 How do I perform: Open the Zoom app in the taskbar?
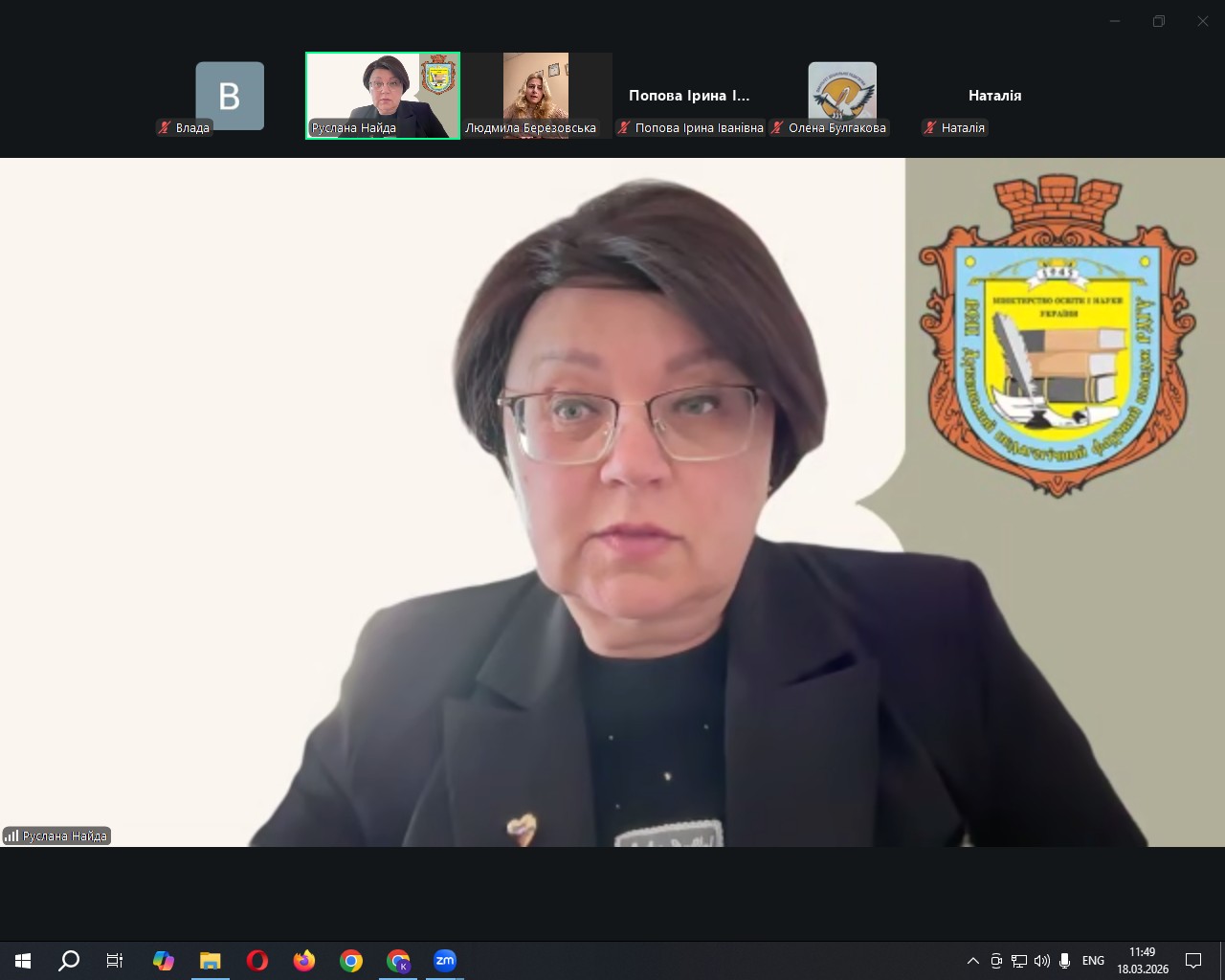click(445, 961)
